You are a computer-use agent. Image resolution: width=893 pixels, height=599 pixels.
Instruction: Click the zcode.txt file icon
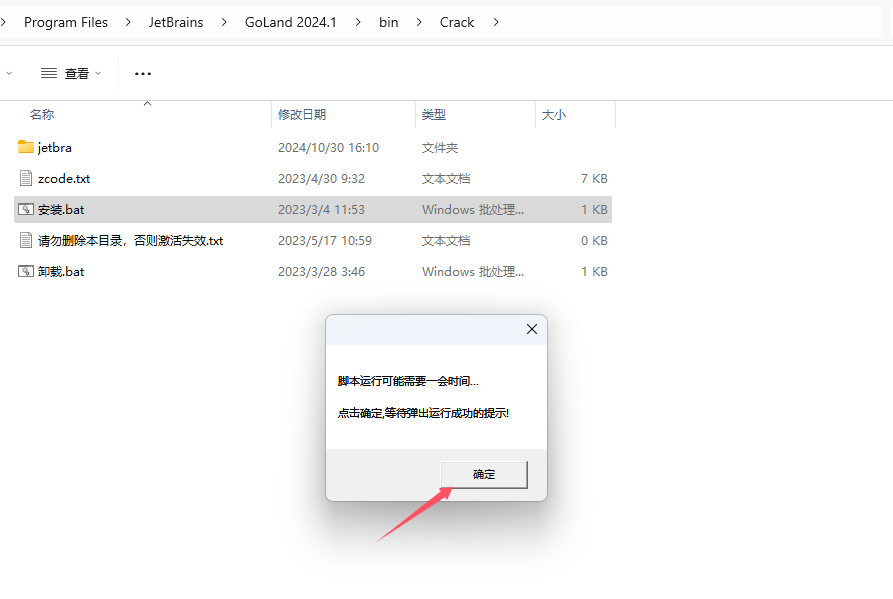click(26, 178)
